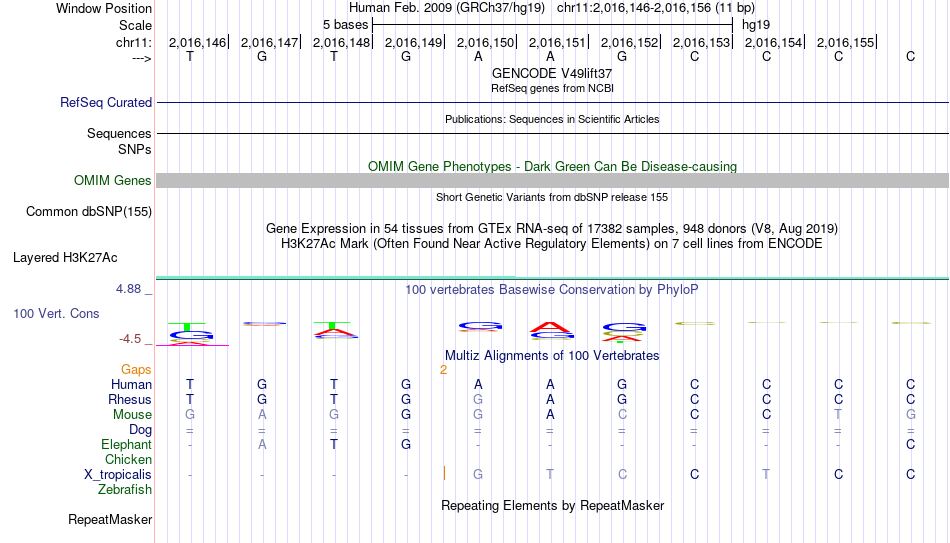Image resolution: width=950 pixels, height=543 pixels.
Task: Click the RefSeq Curated track label
Action: pyautogui.click(x=105, y=102)
